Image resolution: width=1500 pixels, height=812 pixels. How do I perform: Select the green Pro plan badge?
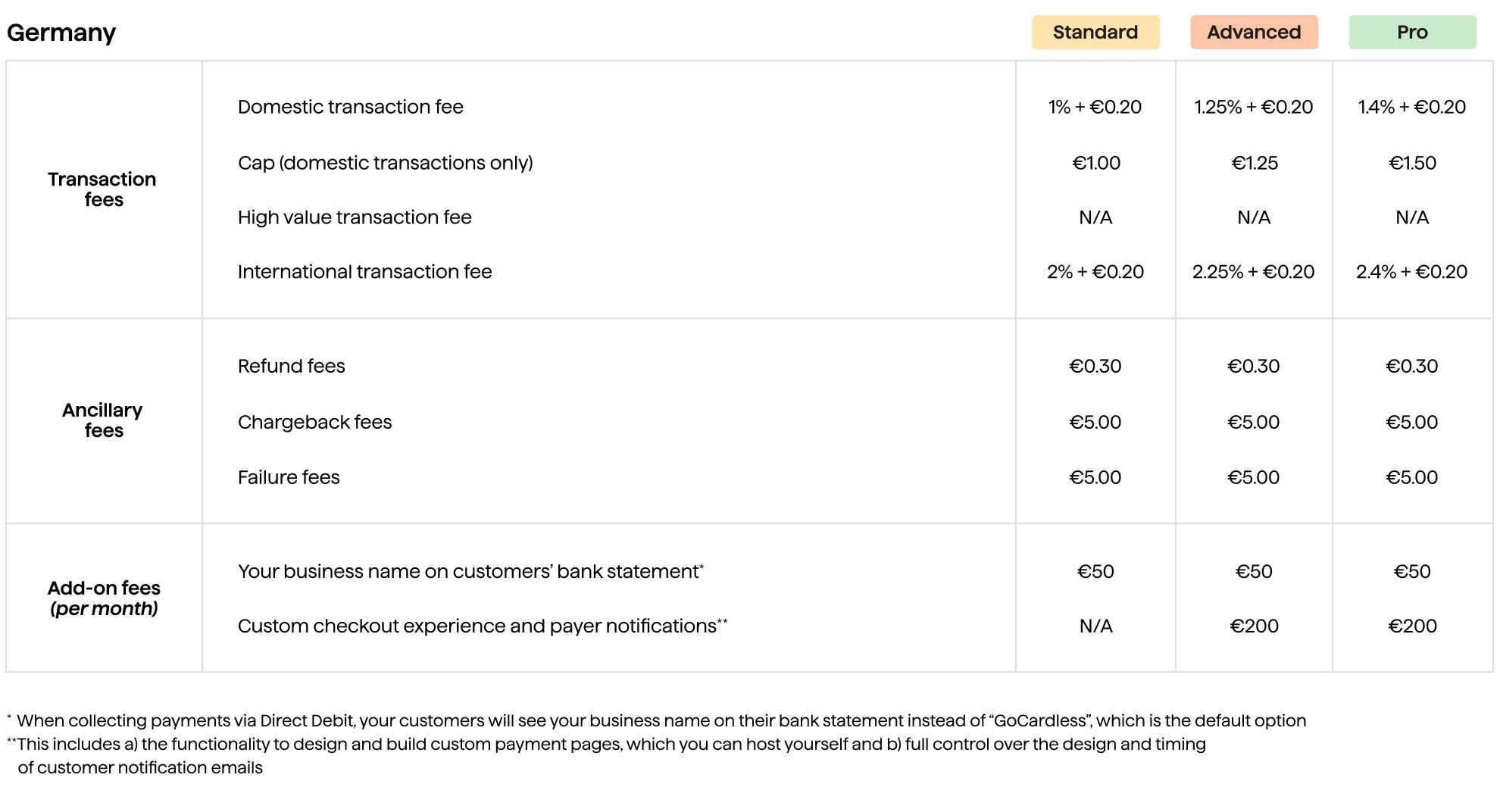pos(1412,33)
